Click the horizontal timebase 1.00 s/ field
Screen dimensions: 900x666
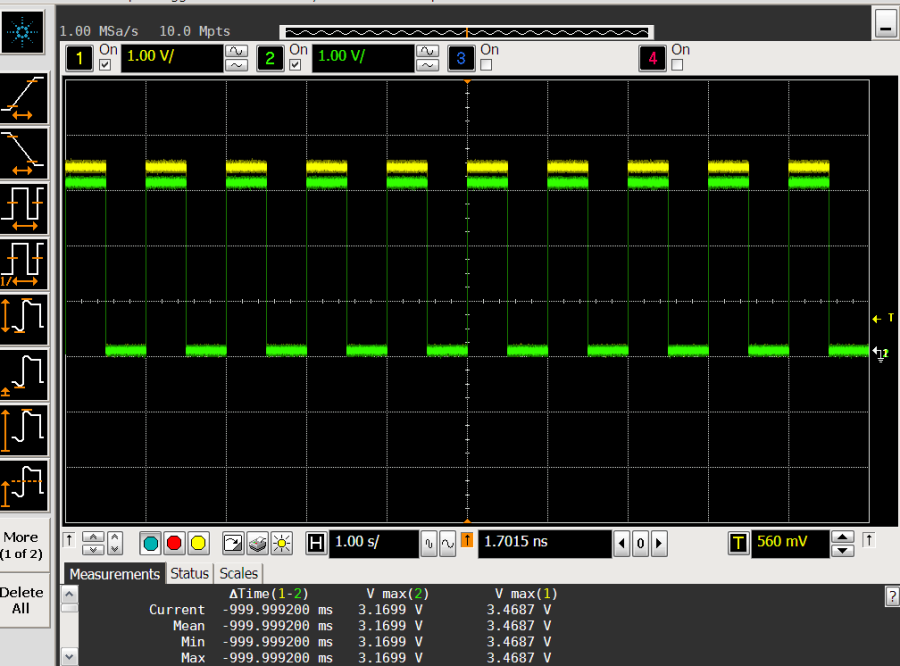[x=373, y=543]
